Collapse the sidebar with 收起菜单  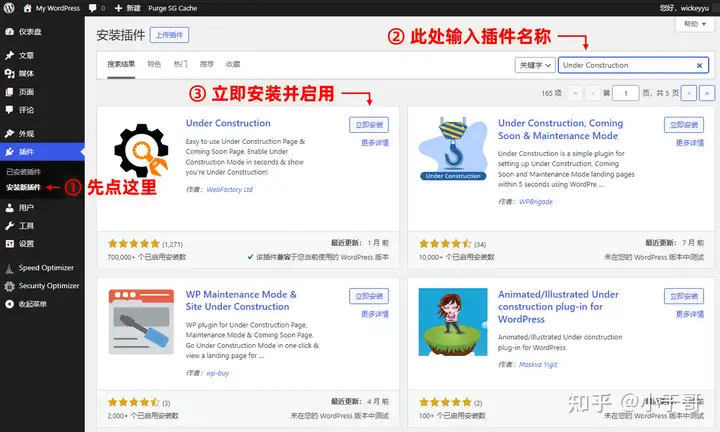pyautogui.click(x=42, y=304)
